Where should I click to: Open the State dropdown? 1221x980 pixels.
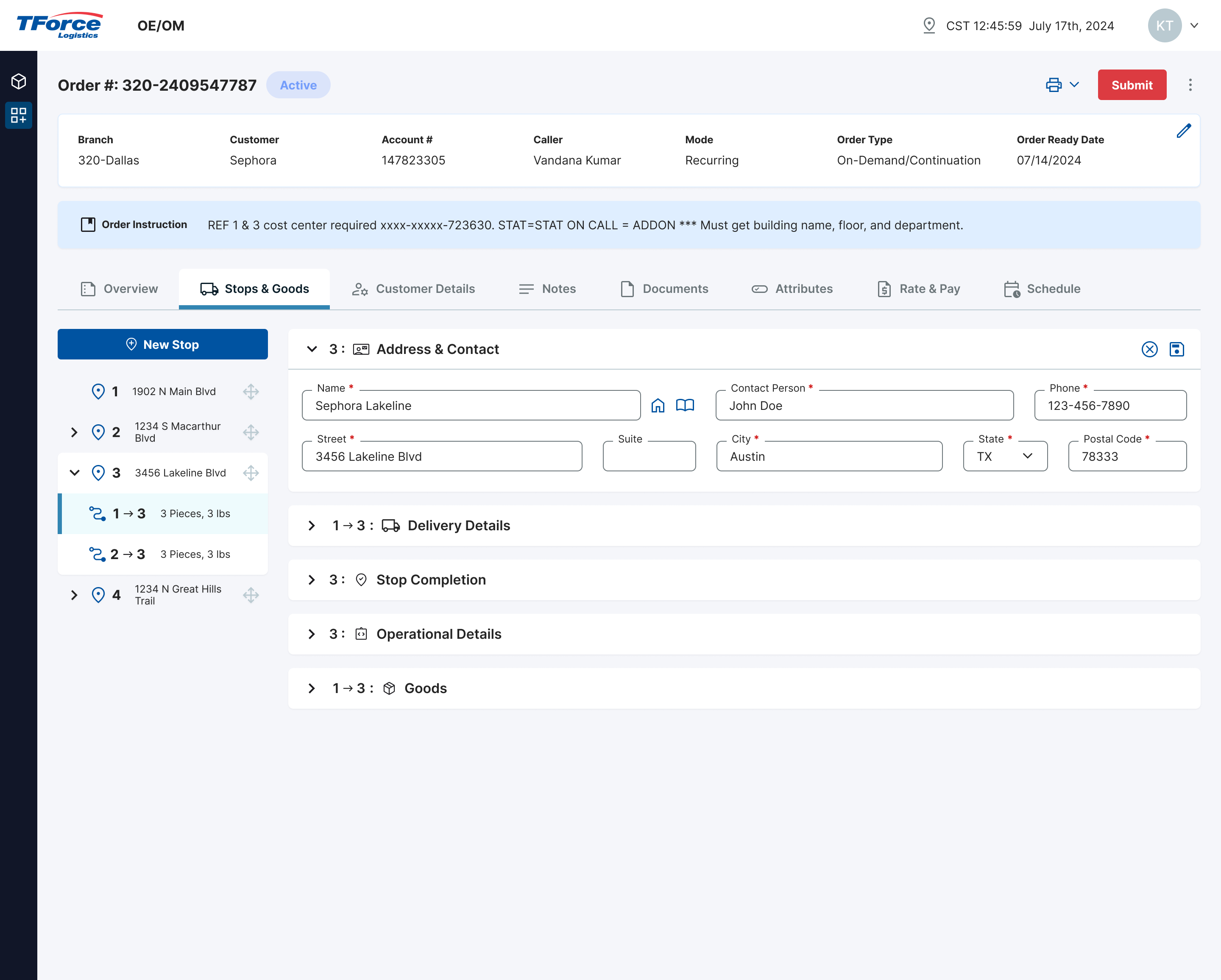click(x=1005, y=457)
